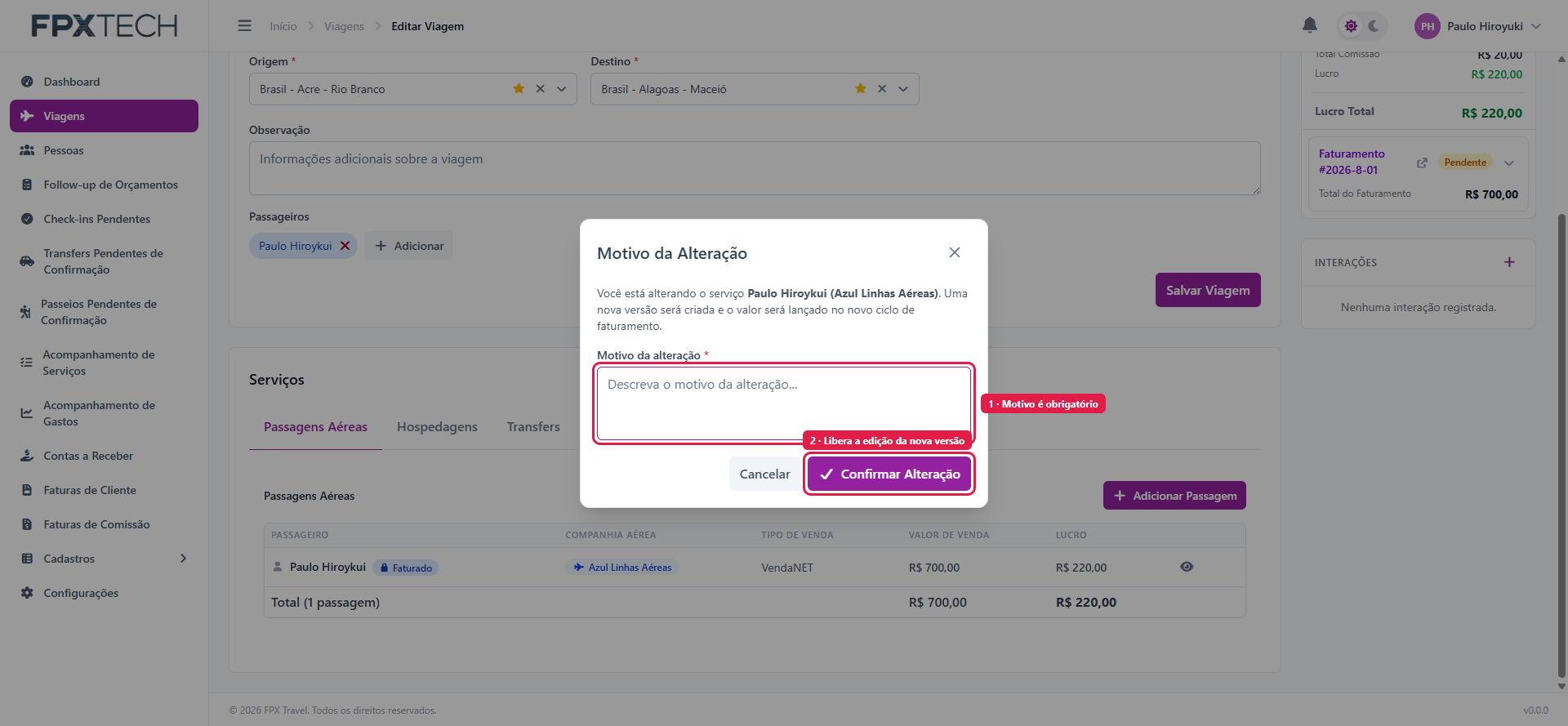Open Pessoas in the sidebar
This screenshot has width=1568, height=726.
104,150
